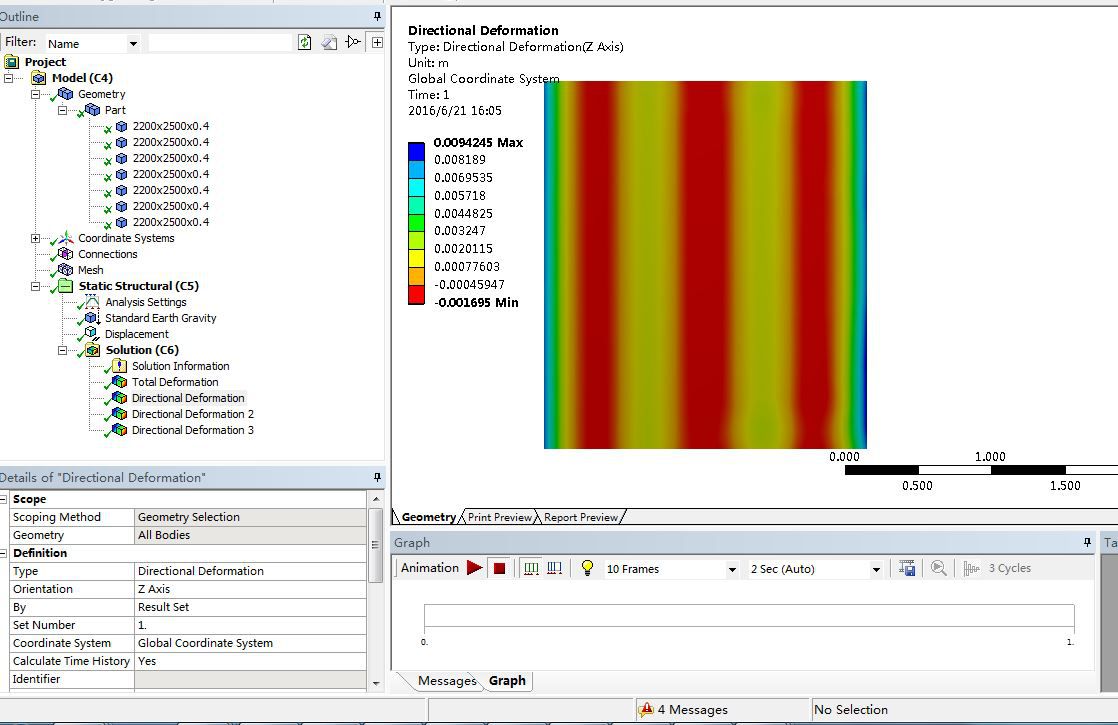Select Total Deformation in the tree
1118x725 pixels.
click(x=174, y=382)
